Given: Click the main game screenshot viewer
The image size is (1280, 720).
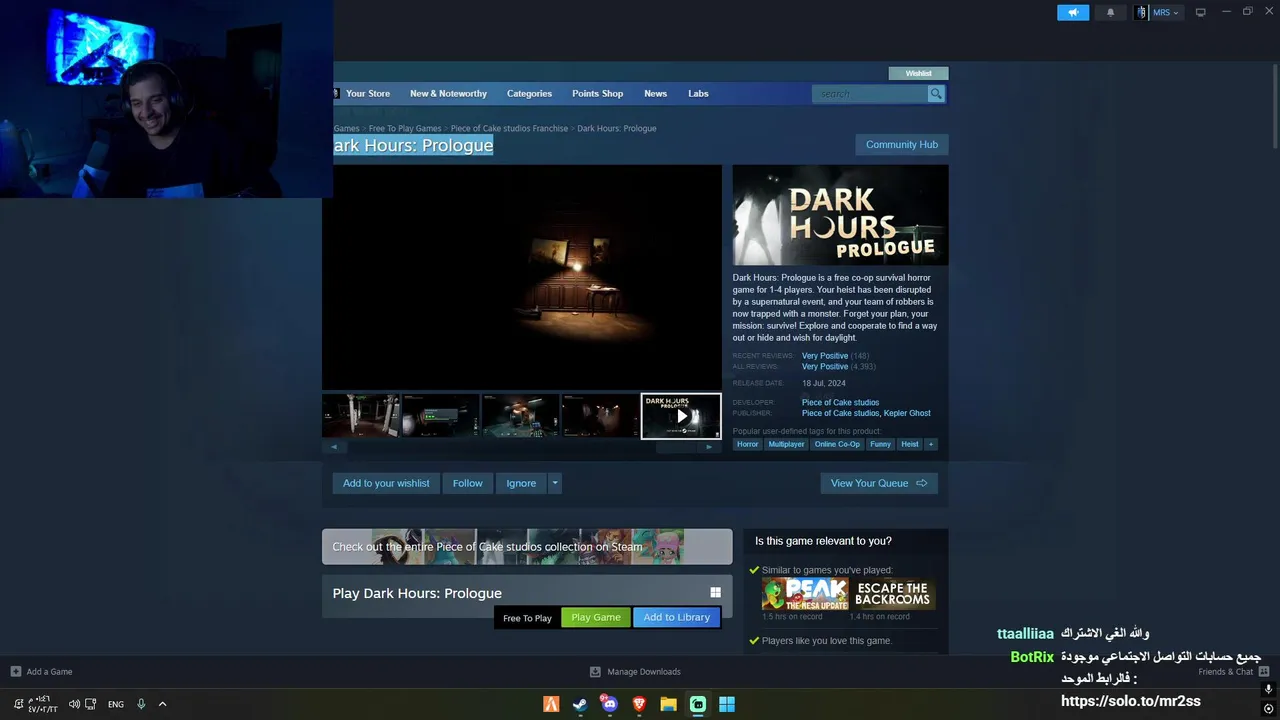Looking at the screenshot, I should (521, 277).
